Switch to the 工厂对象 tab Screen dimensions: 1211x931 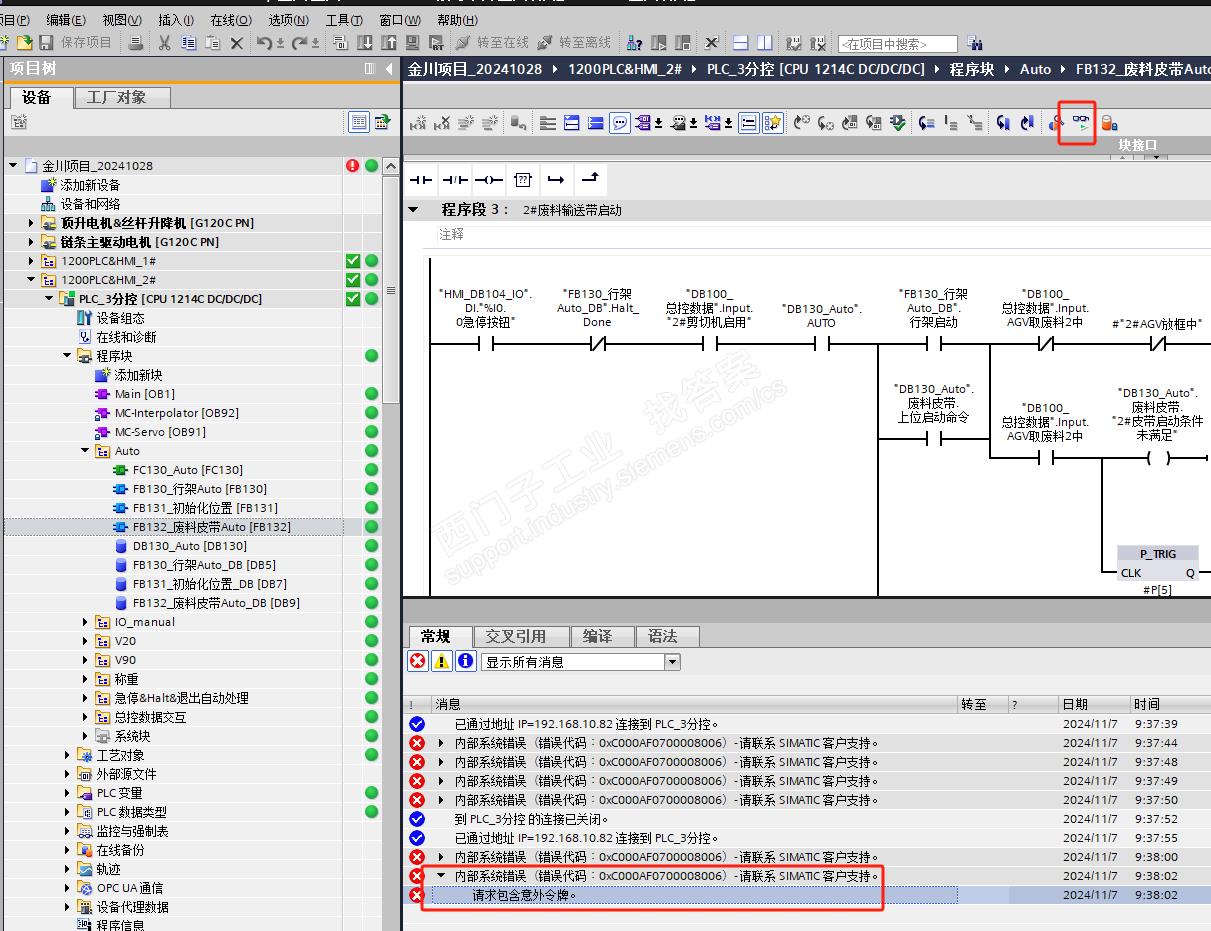coord(124,97)
